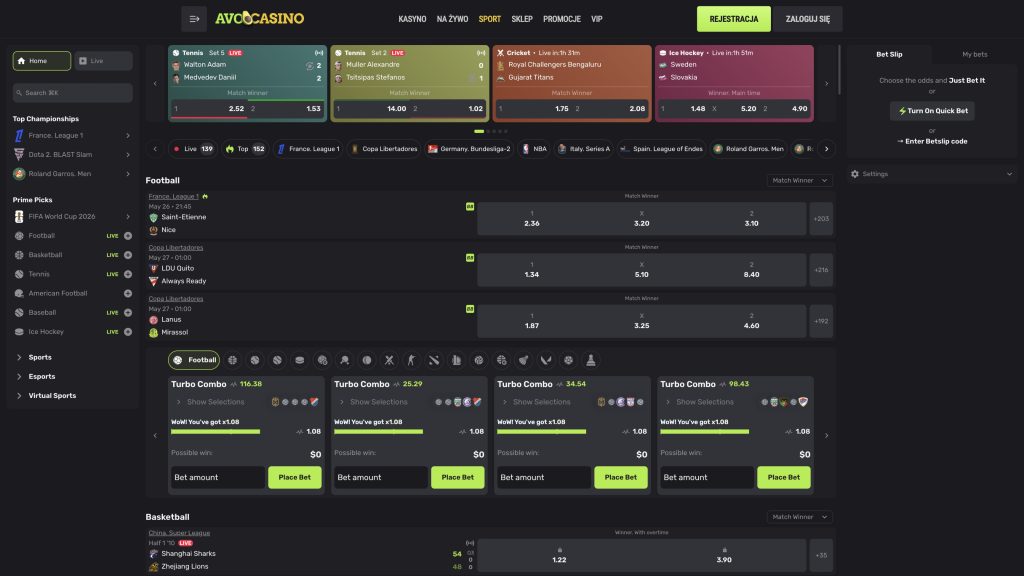Select the Home toggle in sidebar
1024x576 pixels.
coord(42,61)
